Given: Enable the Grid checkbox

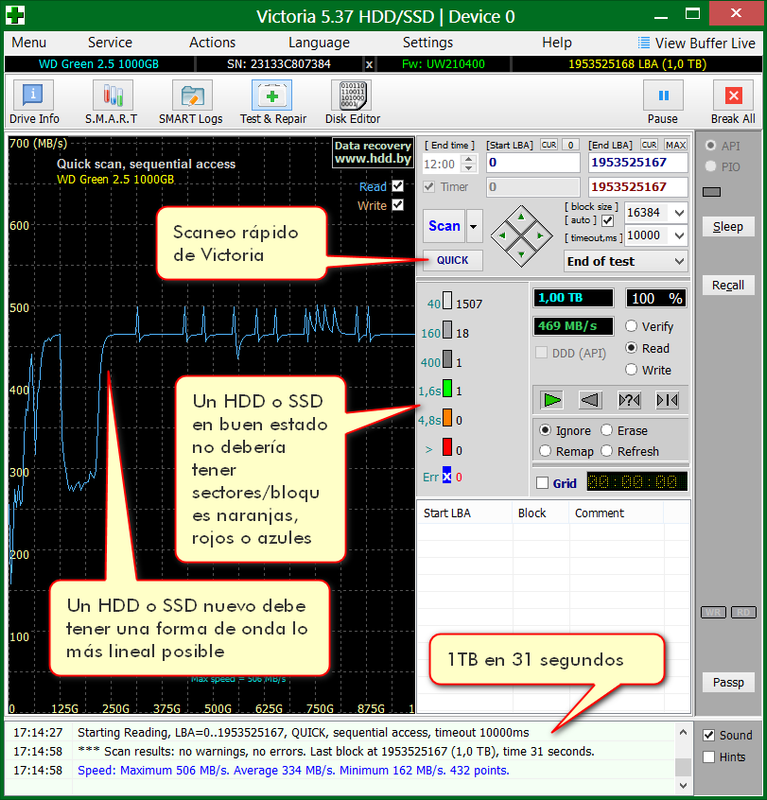Looking at the screenshot, I should (542, 483).
